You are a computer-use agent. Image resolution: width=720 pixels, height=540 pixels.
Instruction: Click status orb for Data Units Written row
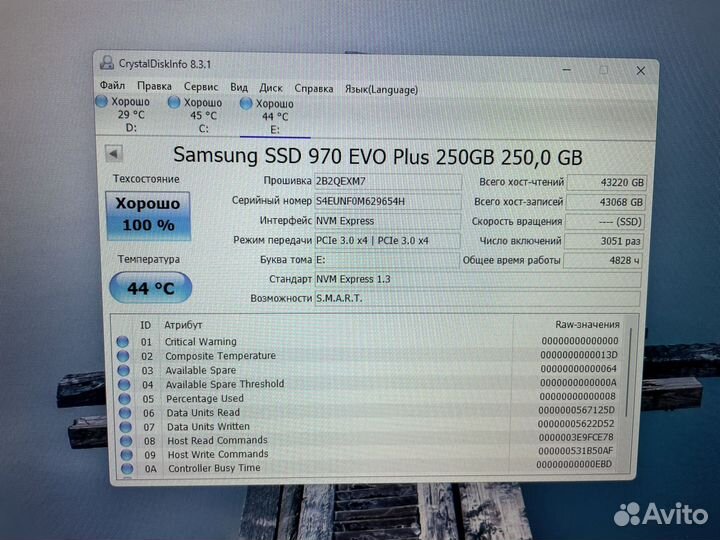click(x=125, y=427)
